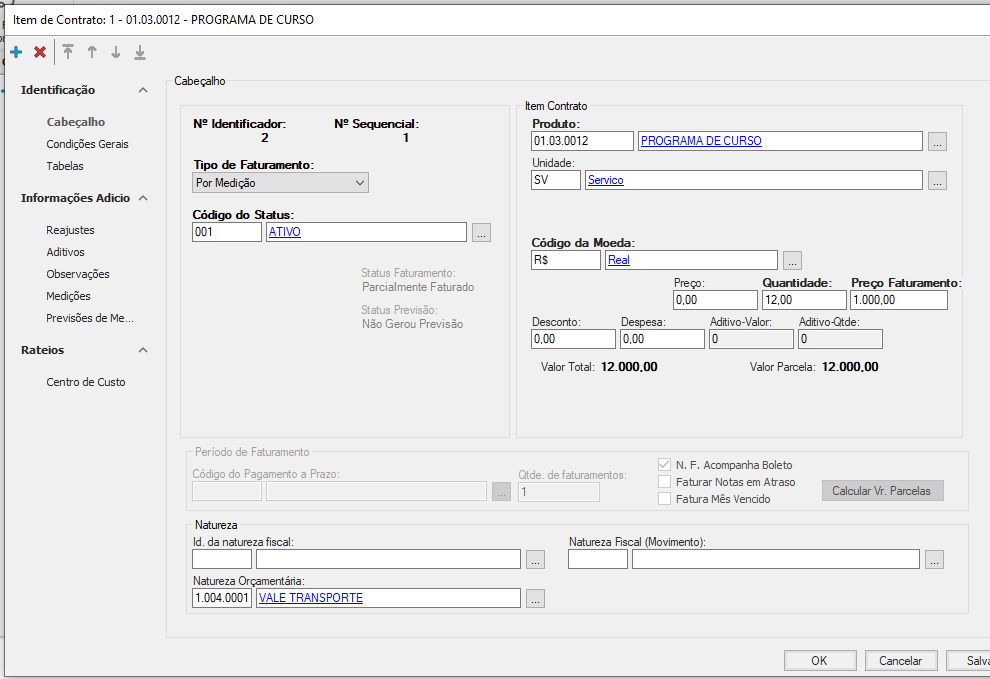
Task: Toggle N. F. Acompanha Boleto checkbox
Action: tap(664, 465)
